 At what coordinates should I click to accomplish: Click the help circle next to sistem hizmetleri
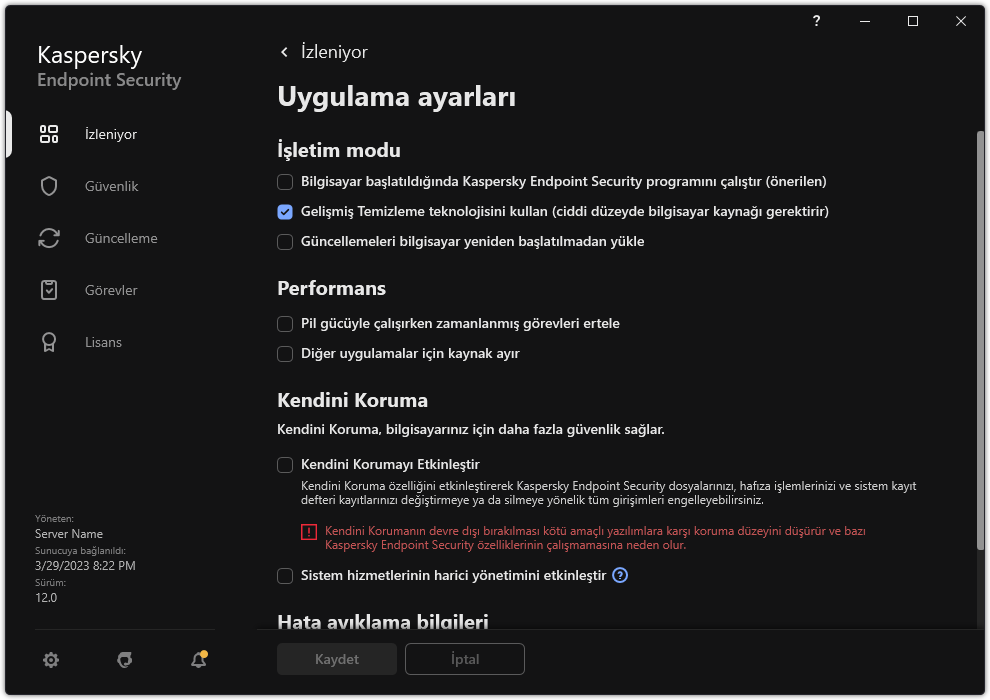[x=620, y=575]
